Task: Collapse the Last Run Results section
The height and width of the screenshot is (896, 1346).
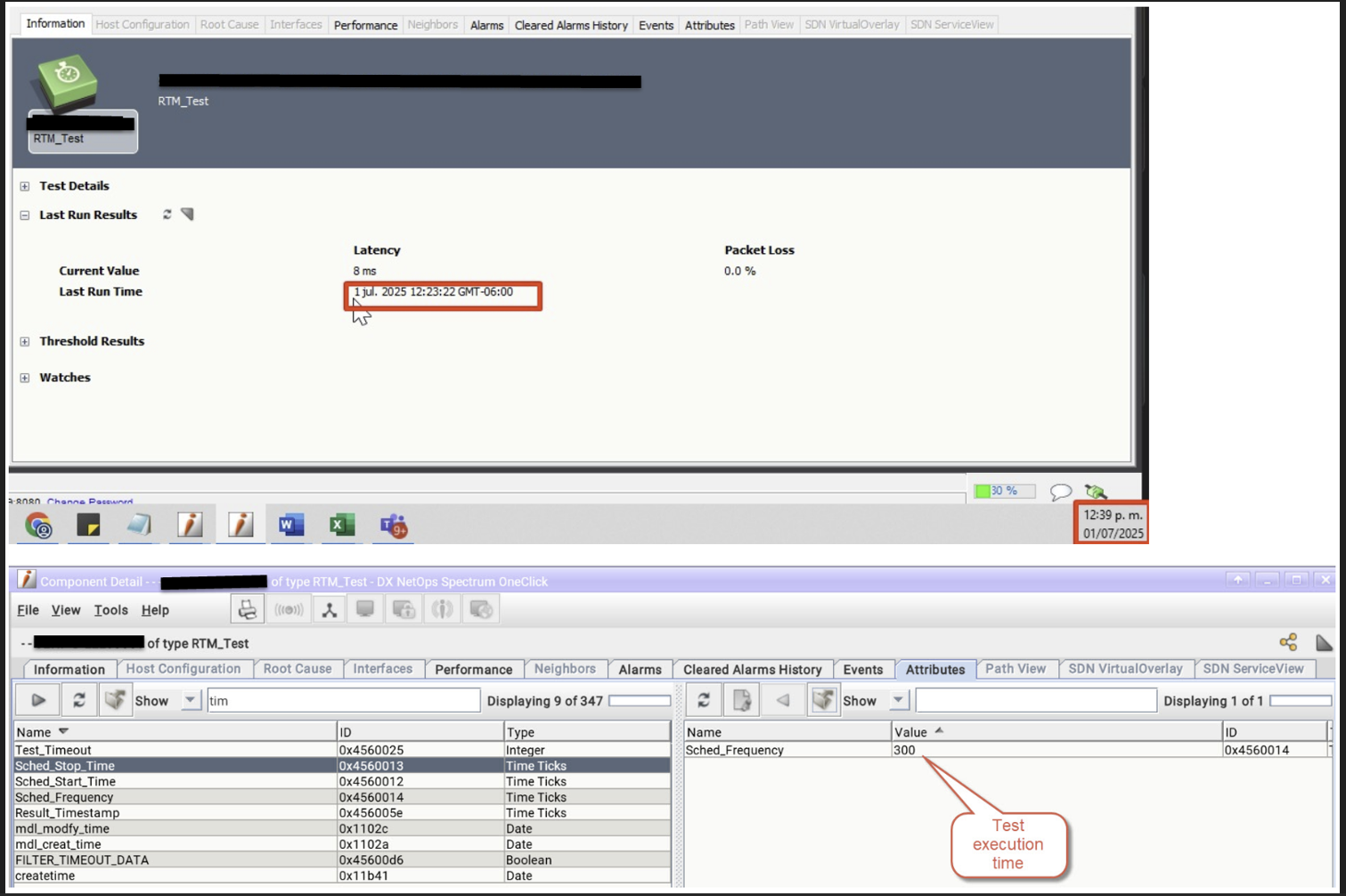Action: coord(25,216)
